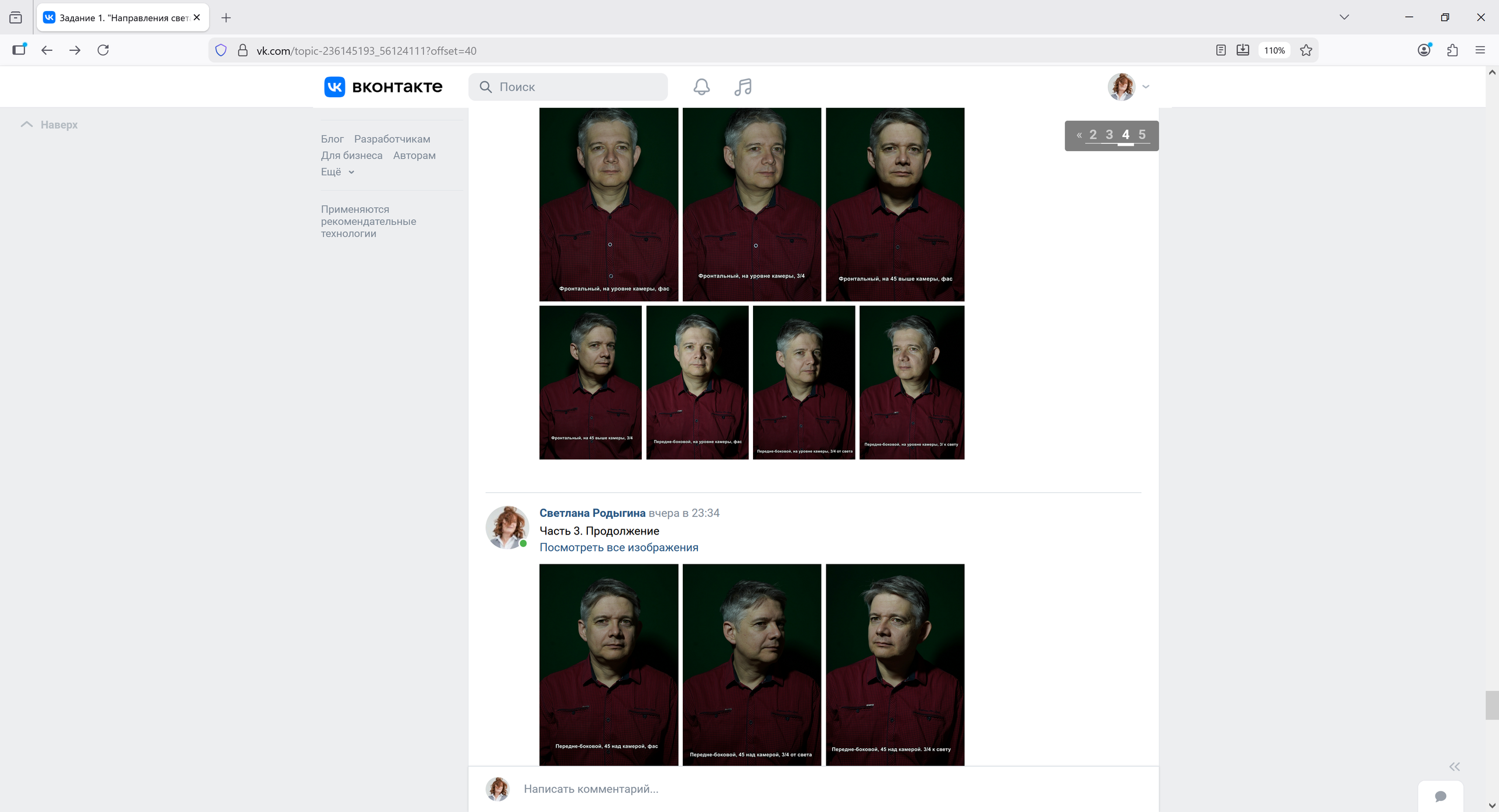
Task: Open the VK notifications bell
Action: 701,87
